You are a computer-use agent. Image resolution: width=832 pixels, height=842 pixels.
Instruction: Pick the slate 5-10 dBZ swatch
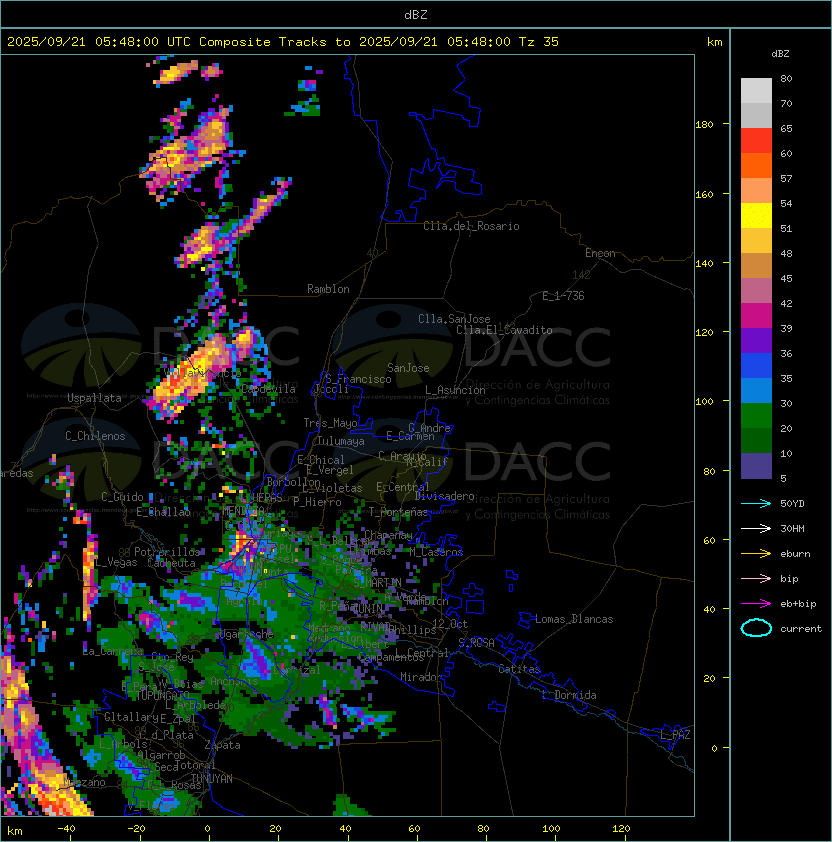click(756, 466)
